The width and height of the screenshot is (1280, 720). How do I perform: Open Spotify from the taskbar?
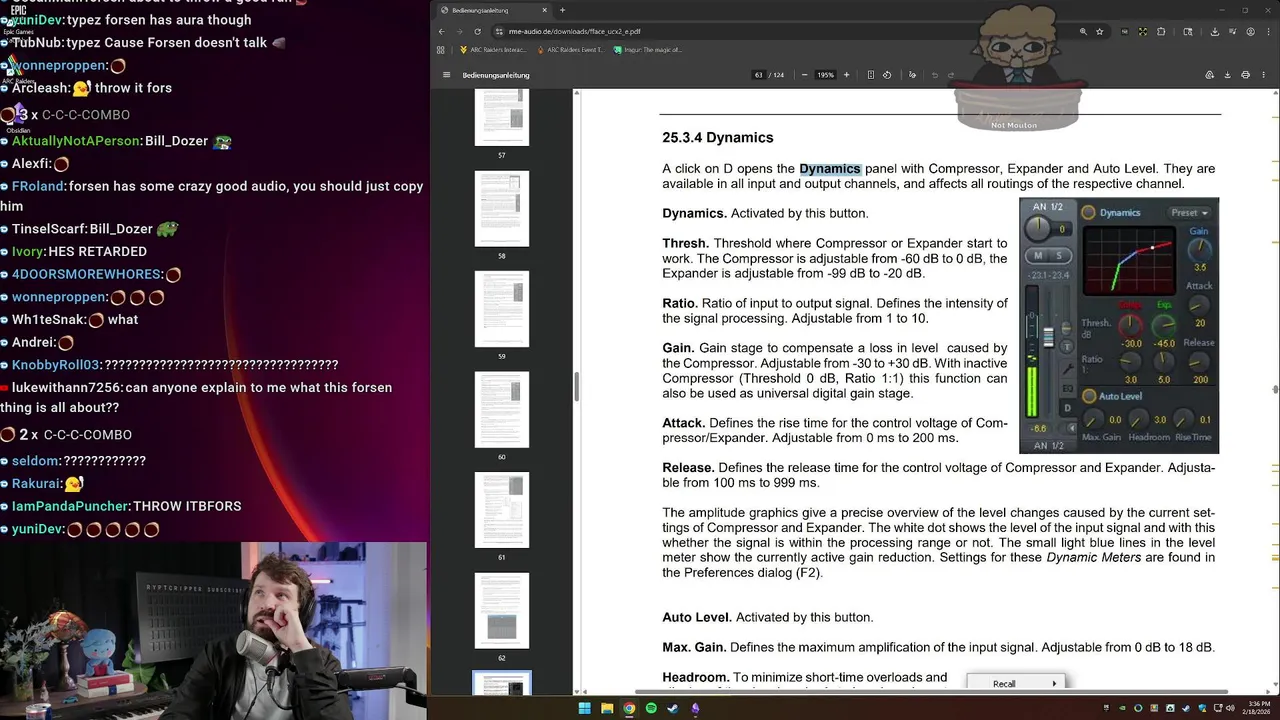coord(651,708)
